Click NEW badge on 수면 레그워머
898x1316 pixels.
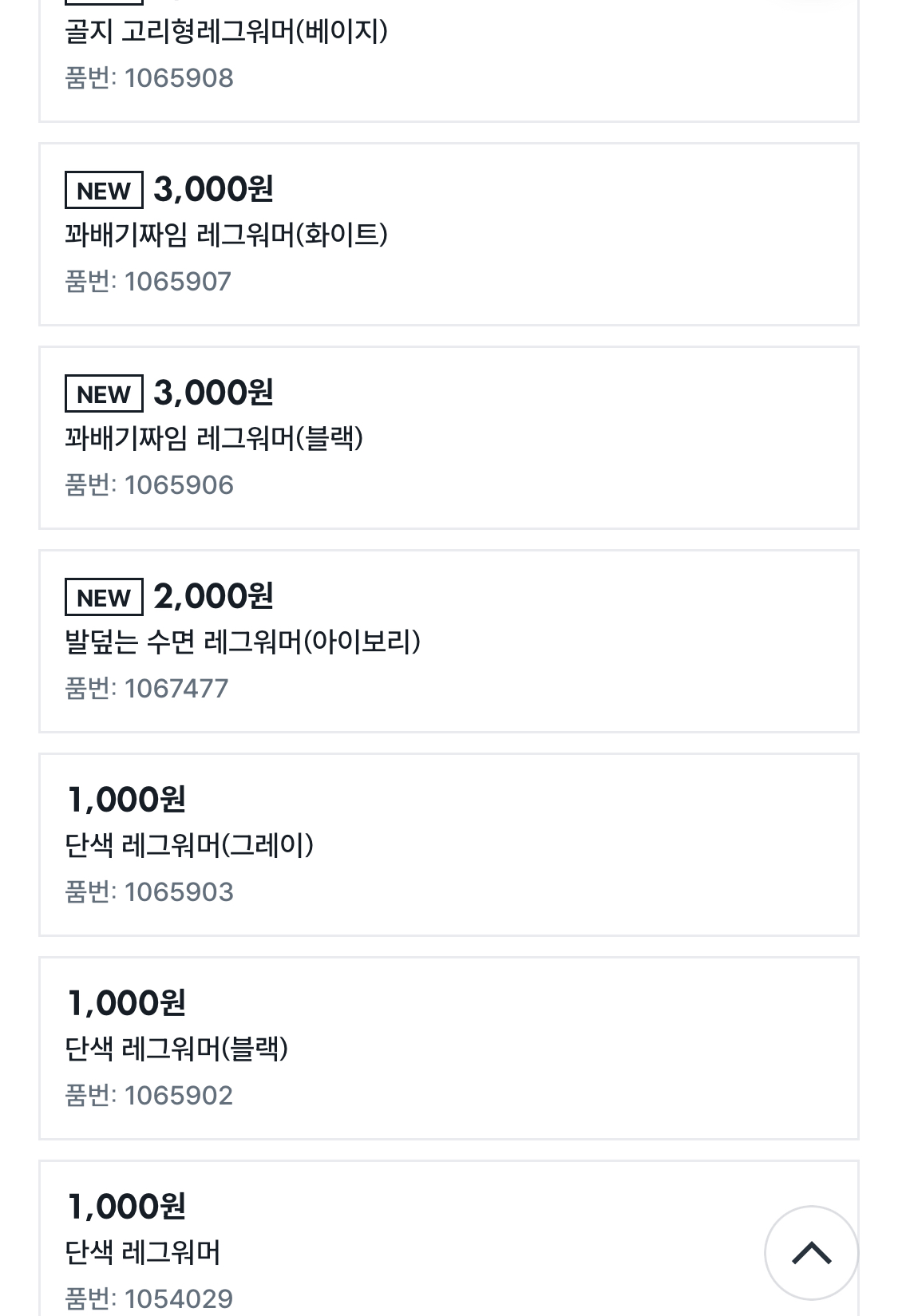104,598
